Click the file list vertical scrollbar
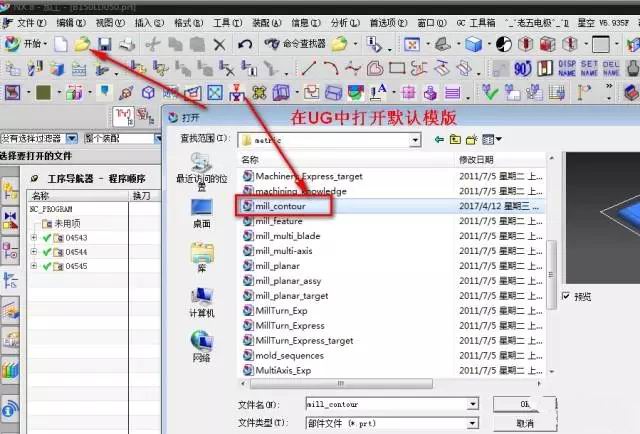Viewport: 640px width, 434px height. pos(551,275)
